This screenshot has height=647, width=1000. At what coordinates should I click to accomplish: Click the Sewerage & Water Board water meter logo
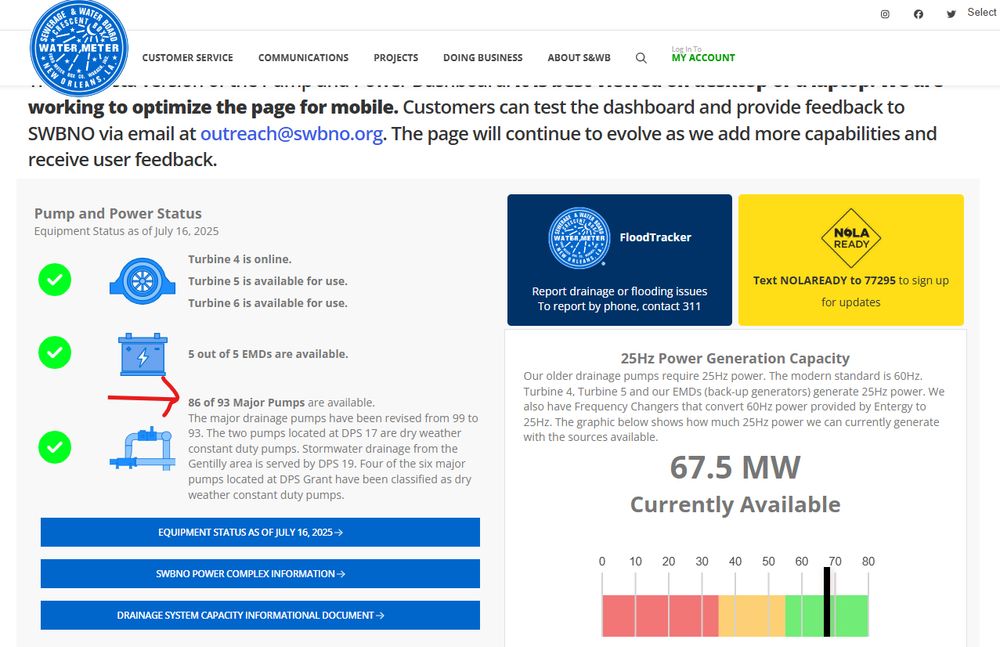click(x=79, y=48)
